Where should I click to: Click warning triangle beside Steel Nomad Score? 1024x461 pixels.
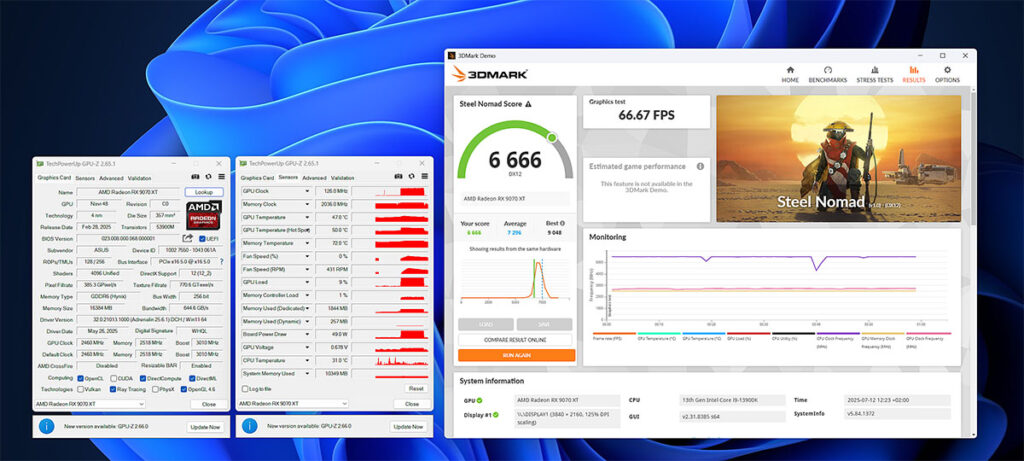click(x=528, y=104)
